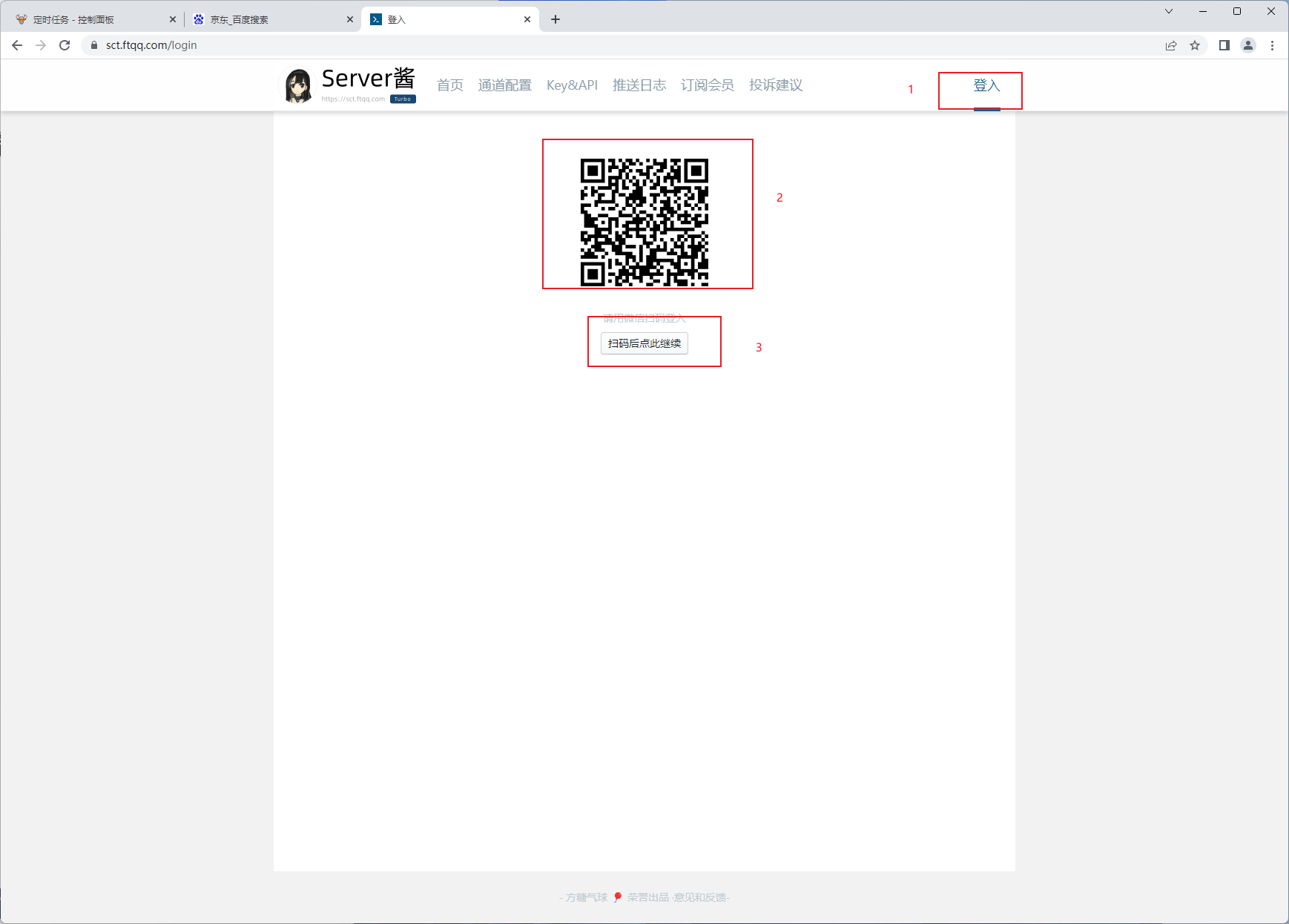Open a new tab with plus icon
The width and height of the screenshot is (1289, 924).
coord(556,19)
